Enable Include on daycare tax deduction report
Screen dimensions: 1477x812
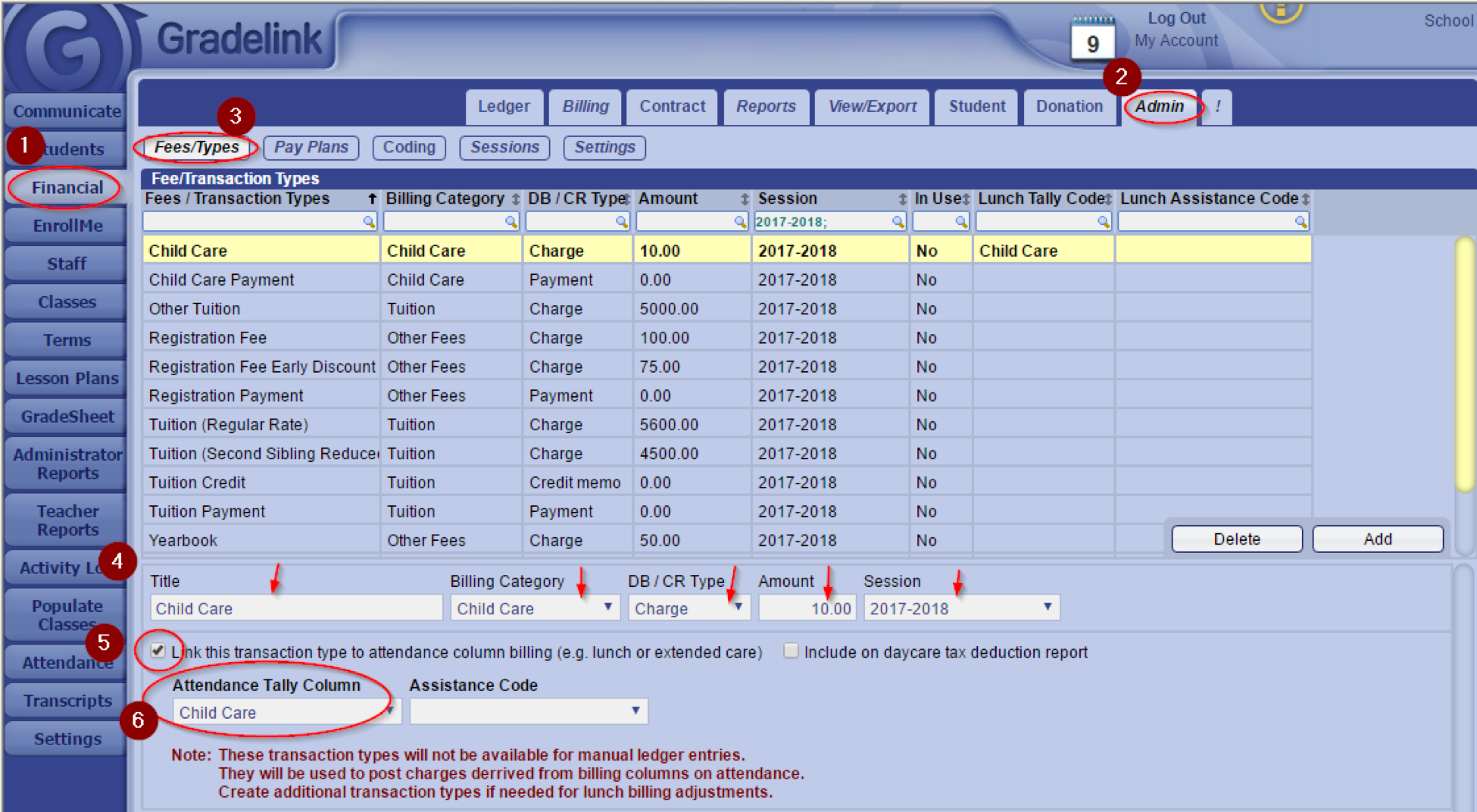point(791,651)
